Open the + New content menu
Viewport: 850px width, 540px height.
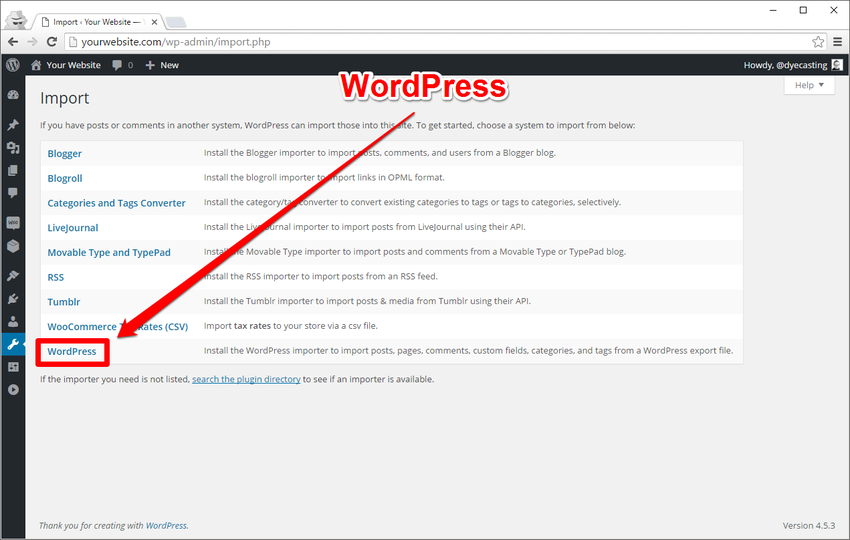pos(162,65)
